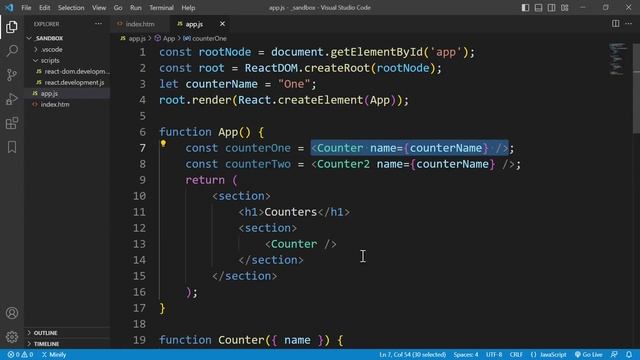
Task: Toggle the bottom panel layout button
Action: click(x=538, y=8)
